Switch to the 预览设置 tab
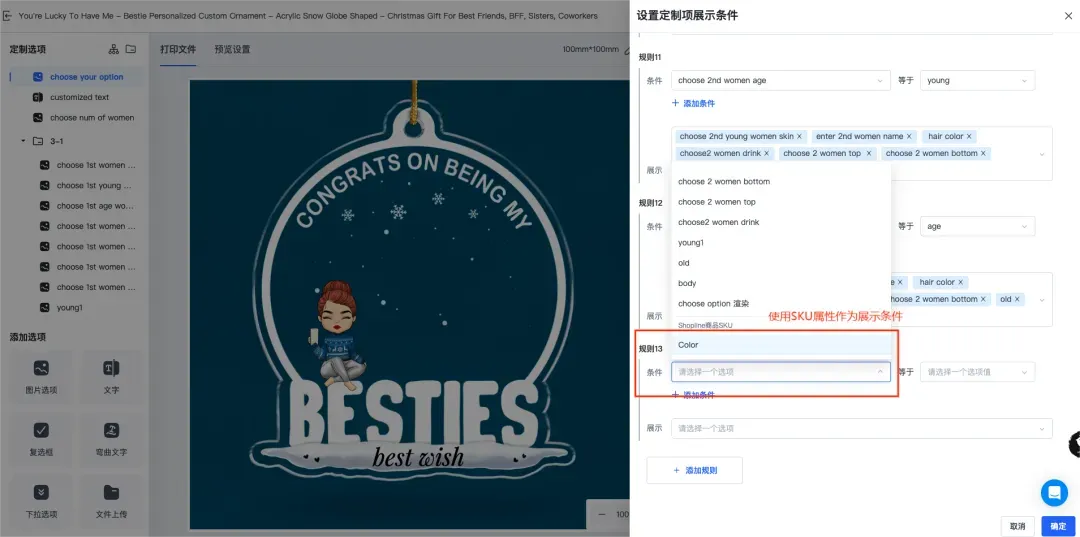Viewport: 1080px width, 537px height. [x=232, y=49]
